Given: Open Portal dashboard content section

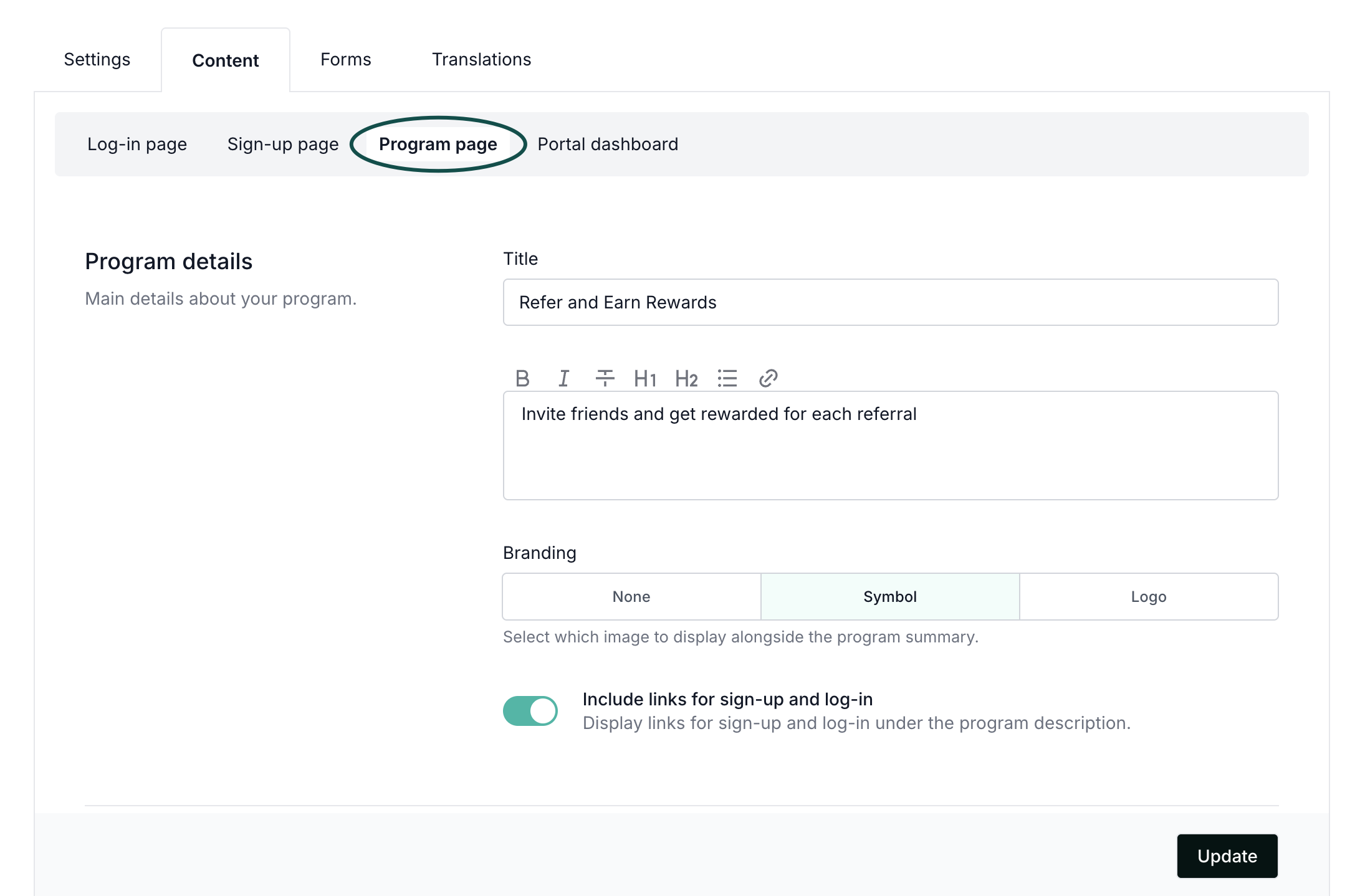Looking at the screenshot, I should click(608, 145).
